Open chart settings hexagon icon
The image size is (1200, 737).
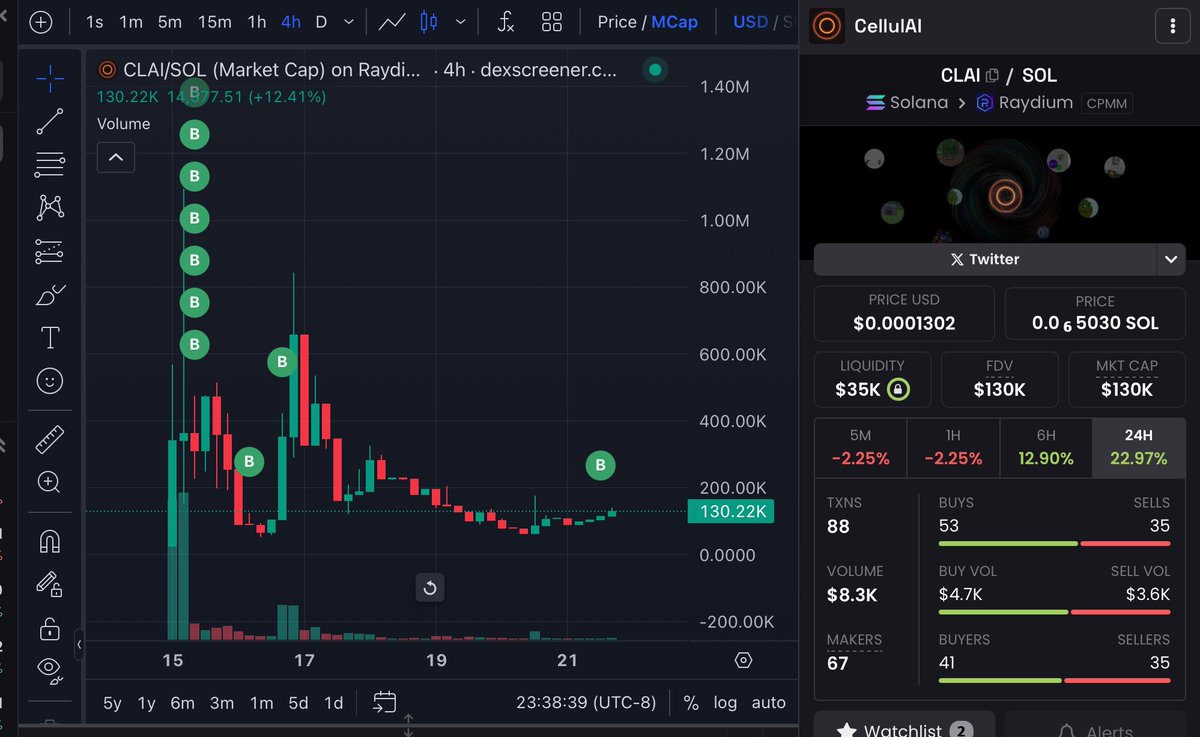(743, 660)
